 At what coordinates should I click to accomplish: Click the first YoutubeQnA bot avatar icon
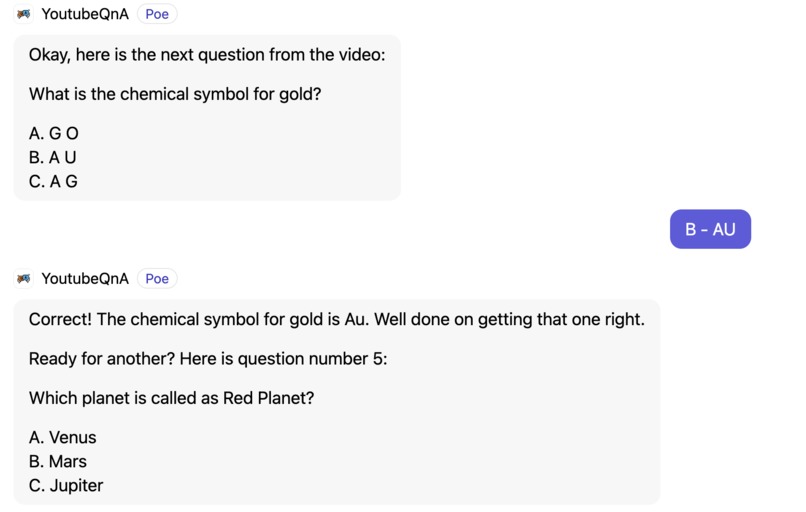[24, 14]
